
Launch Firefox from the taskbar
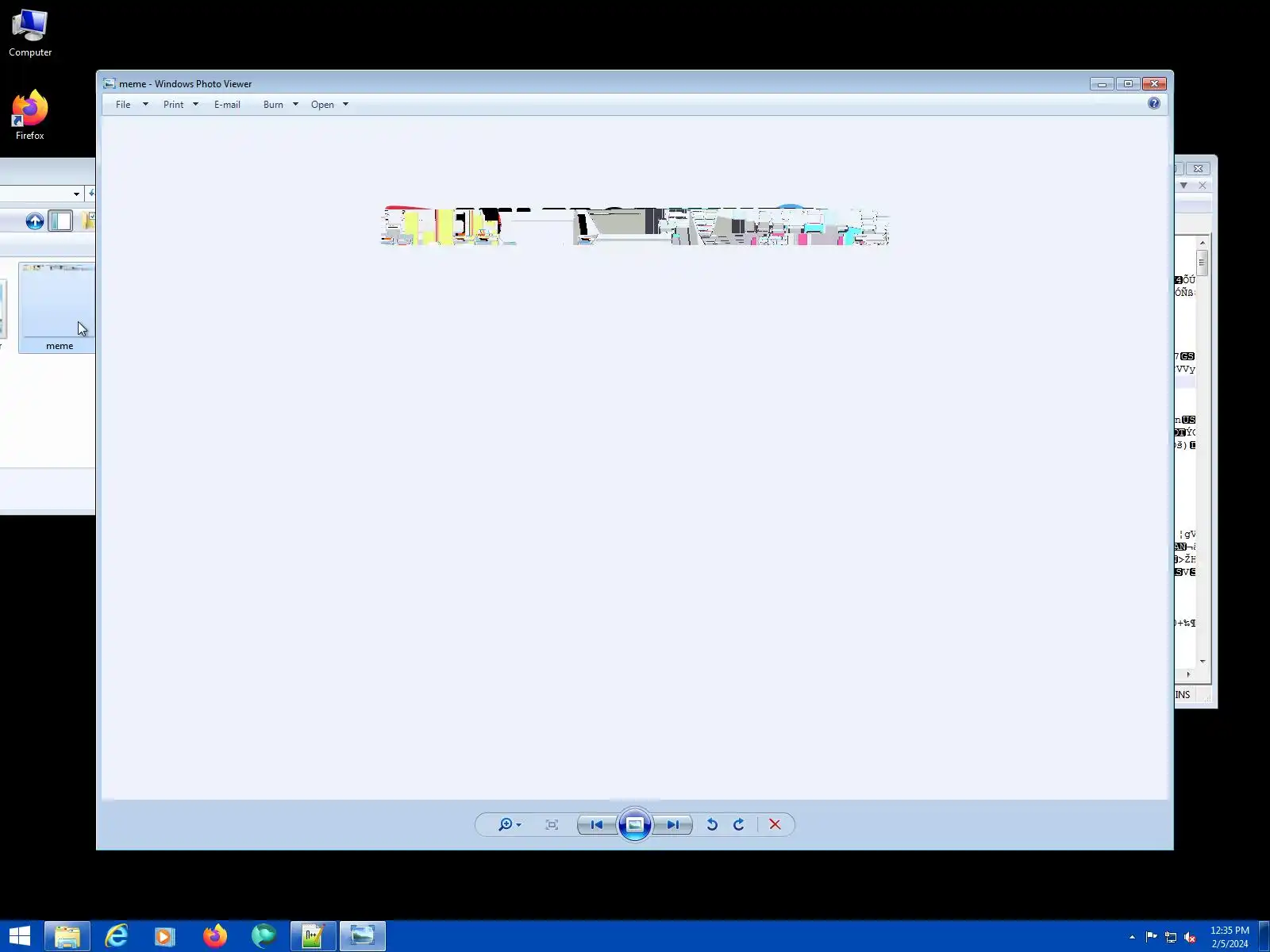(214, 936)
